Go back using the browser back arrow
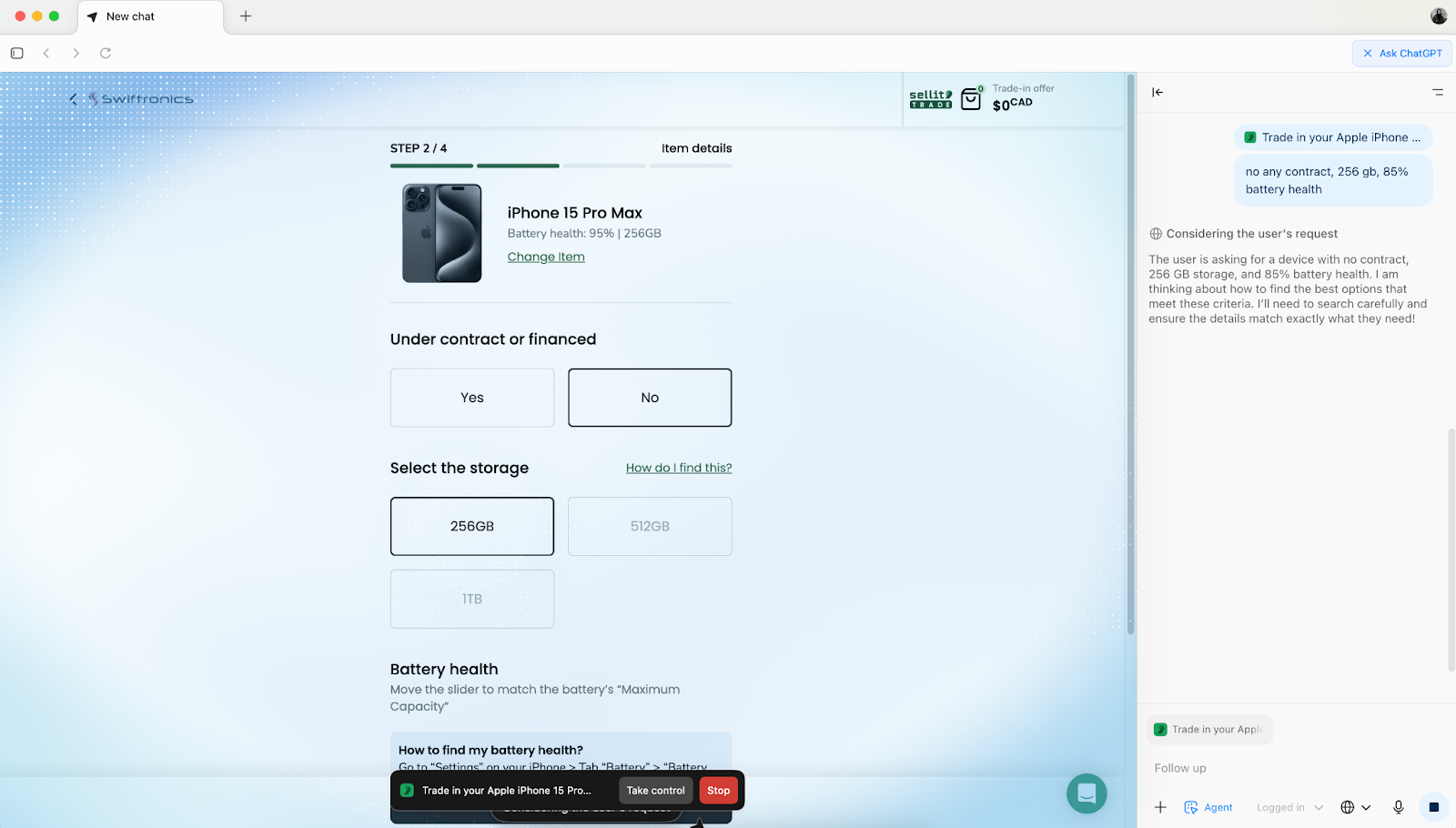The width and height of the screenshot is (1456, 828). coord(46,53)
